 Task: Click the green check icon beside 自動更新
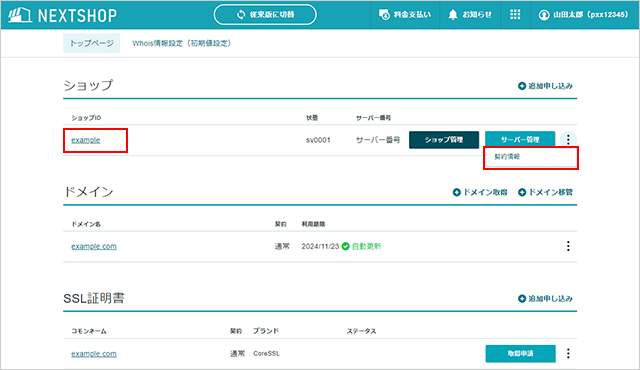tap(346, 246)
